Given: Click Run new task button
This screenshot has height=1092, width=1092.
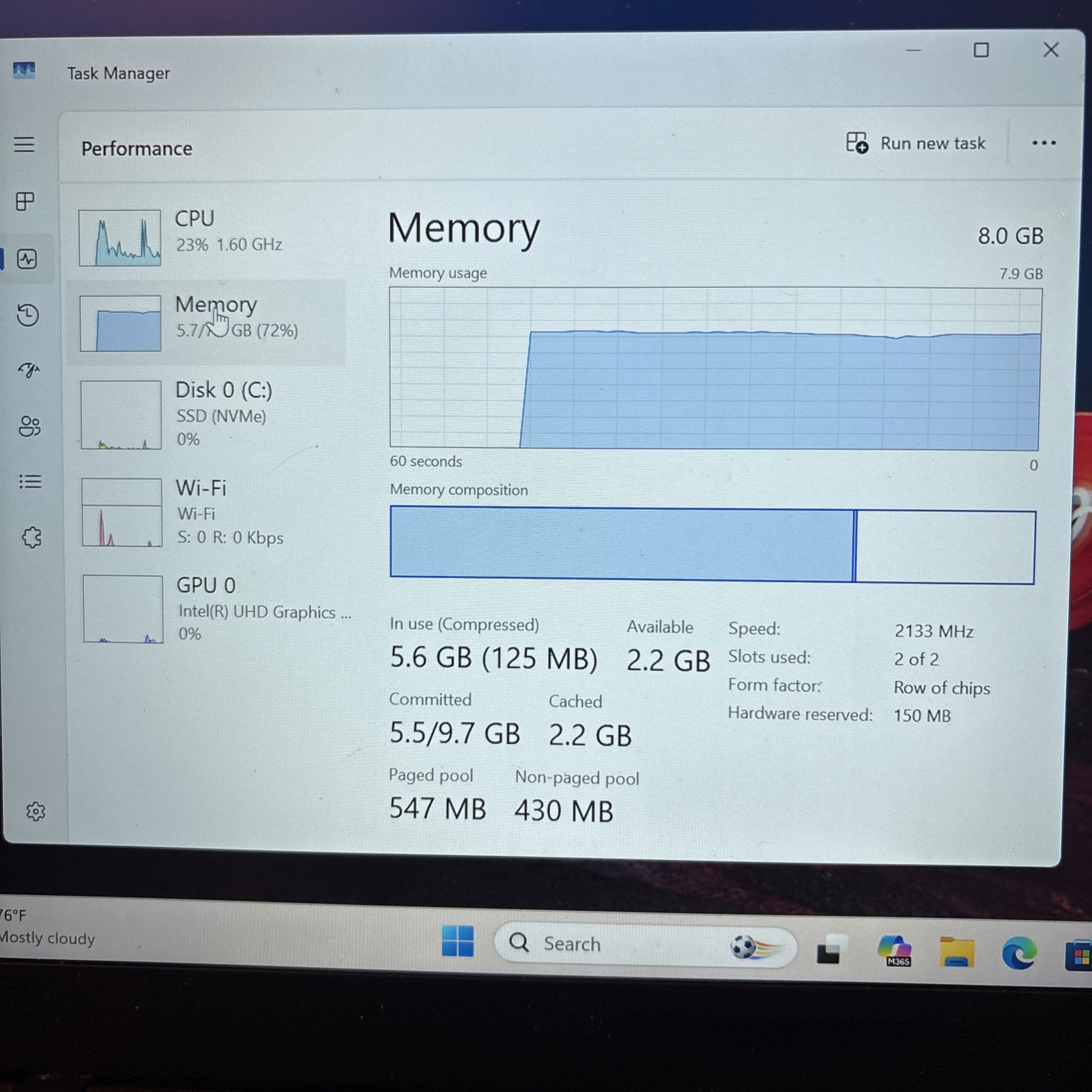Looking at the screenshot, I should (x=916, y=143).
